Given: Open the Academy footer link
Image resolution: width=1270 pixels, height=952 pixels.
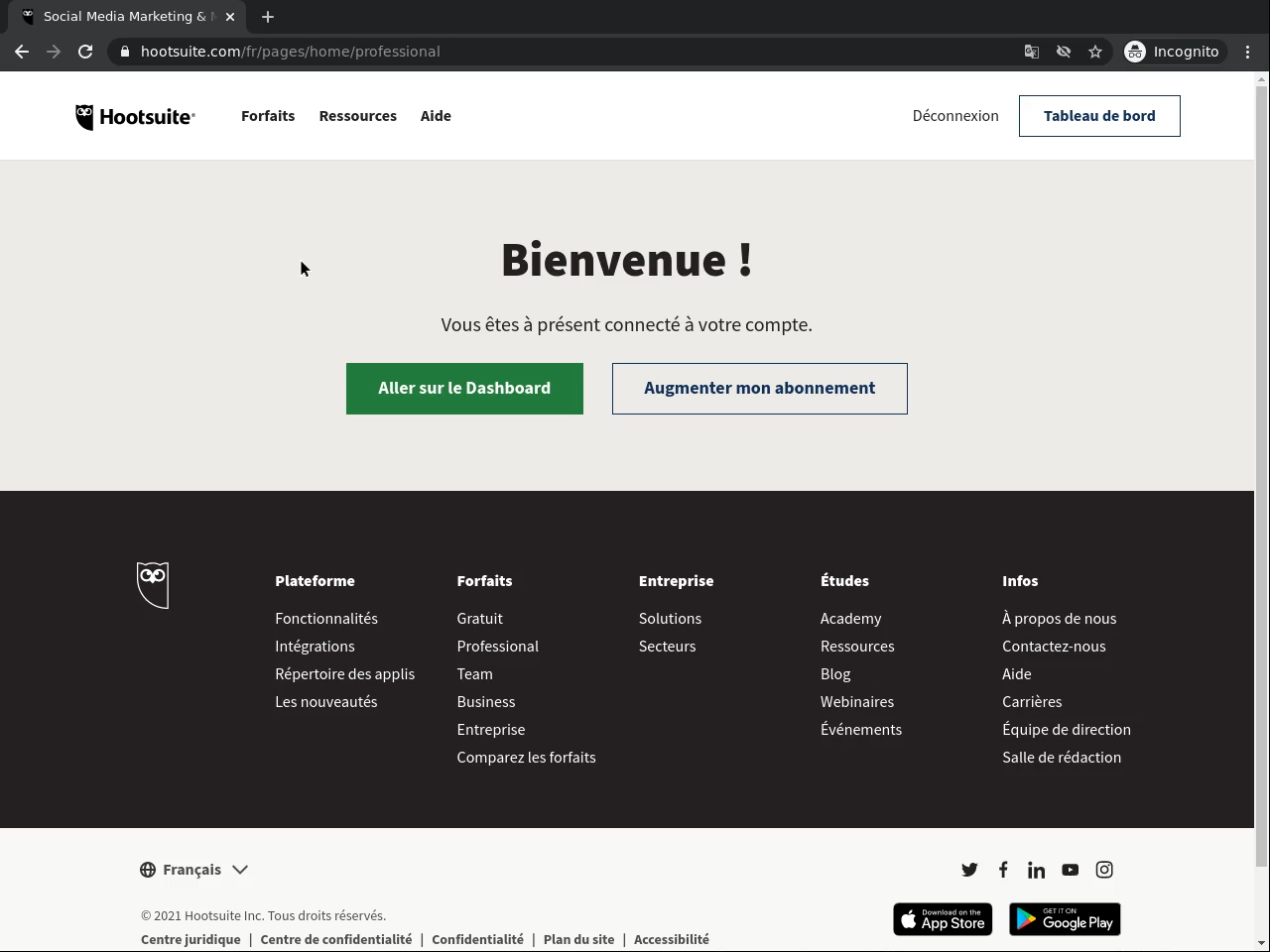Looking at the screenshot, I should tap(851, 619).
